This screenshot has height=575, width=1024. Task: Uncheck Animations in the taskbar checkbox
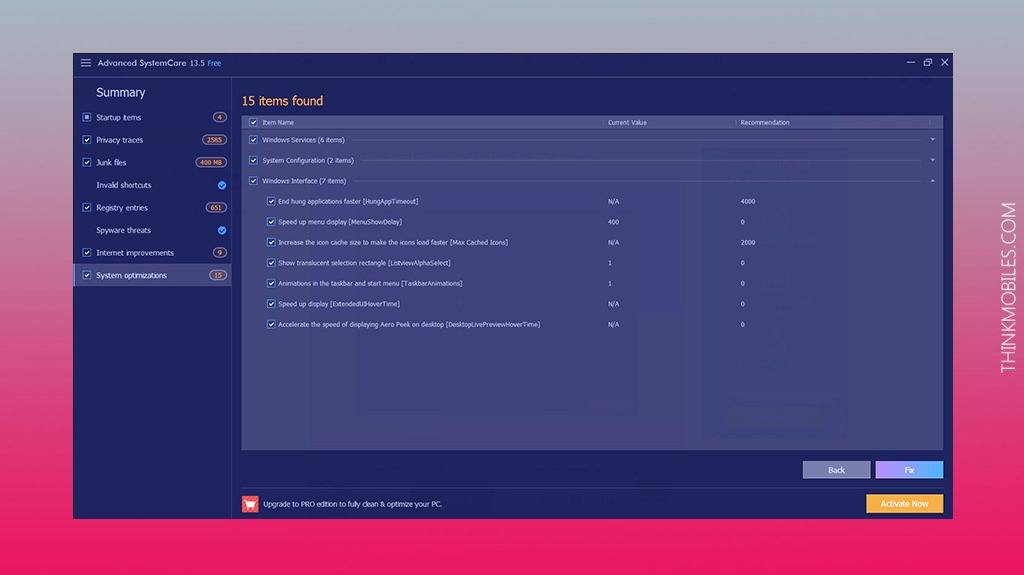coord(271,284)
